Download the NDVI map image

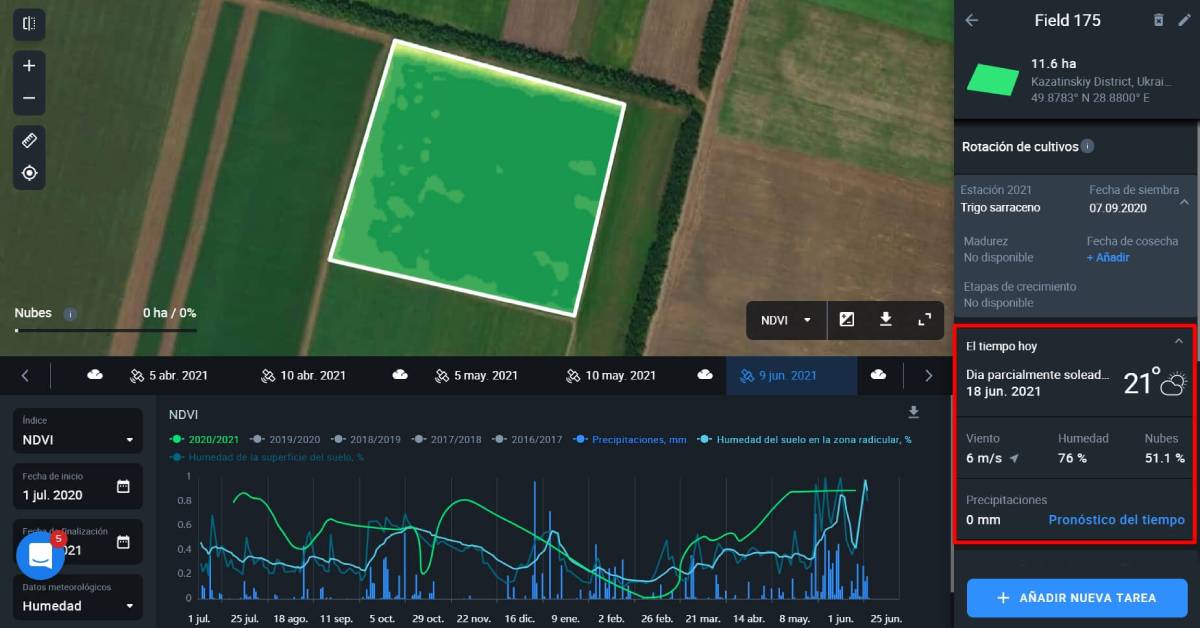click(885, 320)
